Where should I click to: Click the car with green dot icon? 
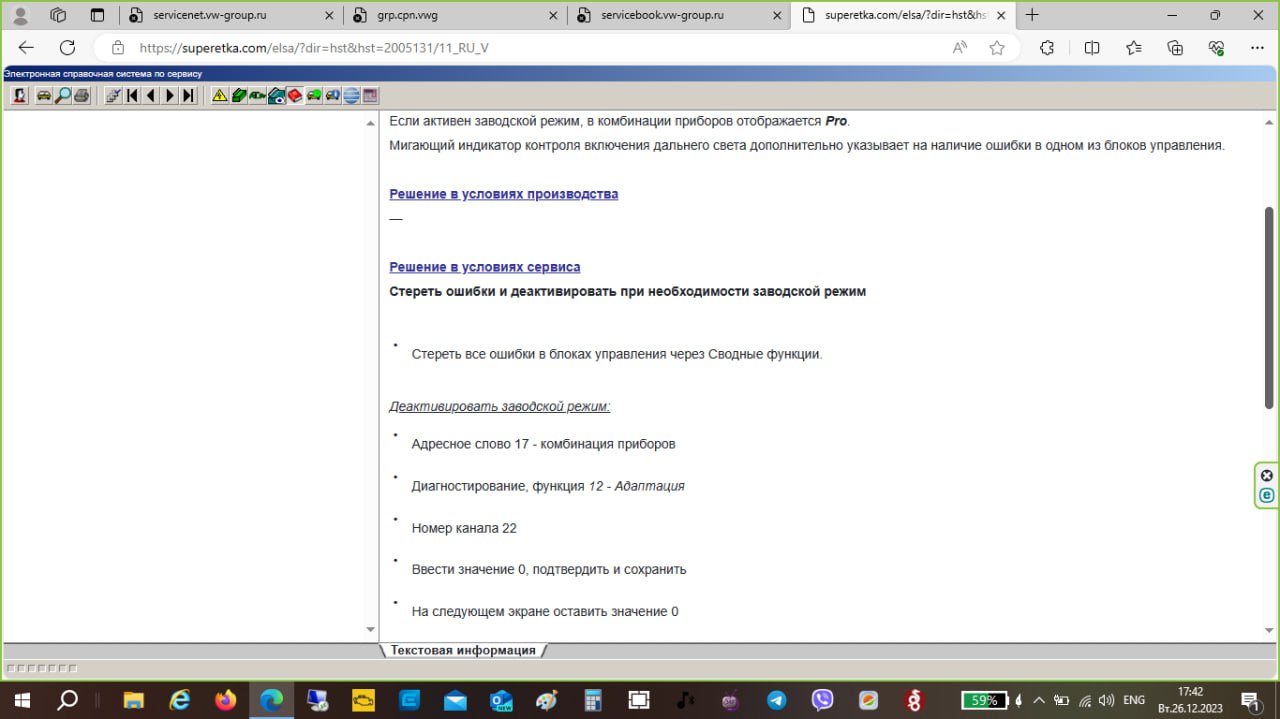[314, 95]
